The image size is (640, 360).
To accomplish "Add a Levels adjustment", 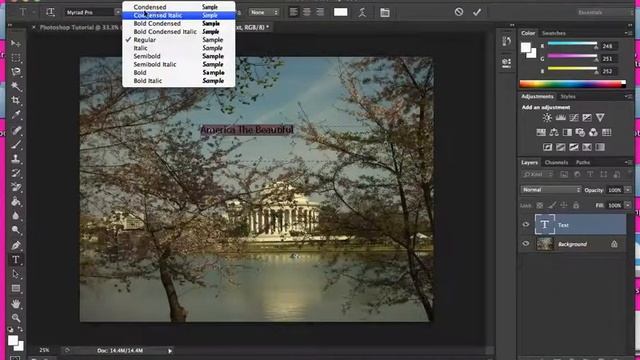I will 560,118.
